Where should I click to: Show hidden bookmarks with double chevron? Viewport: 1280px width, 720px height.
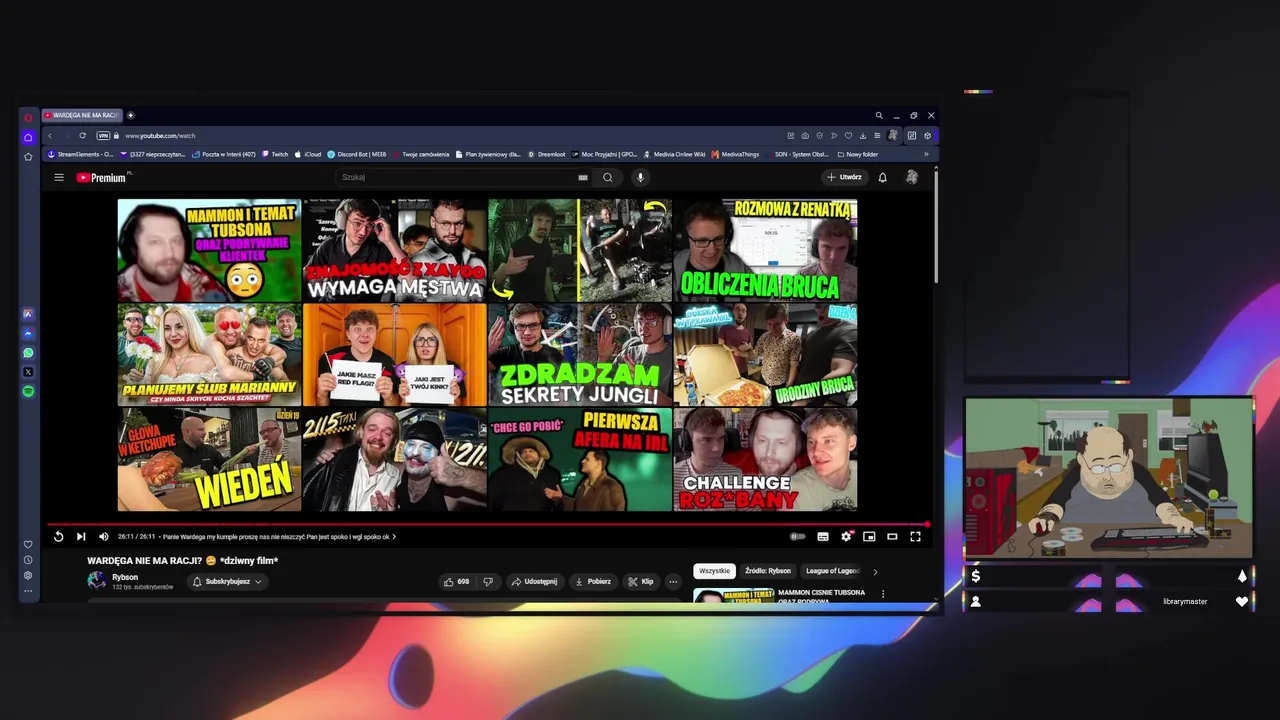[x=926, y=154]
